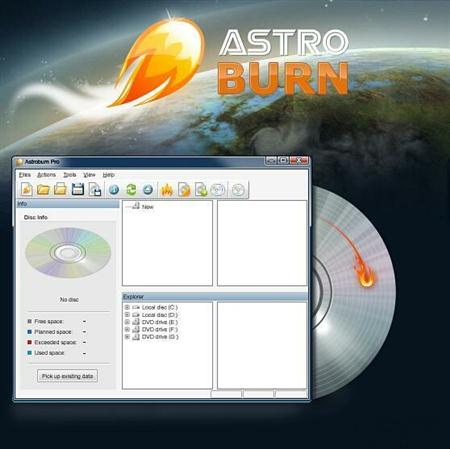Click the Disc Info heading text

tap(36, 217)
